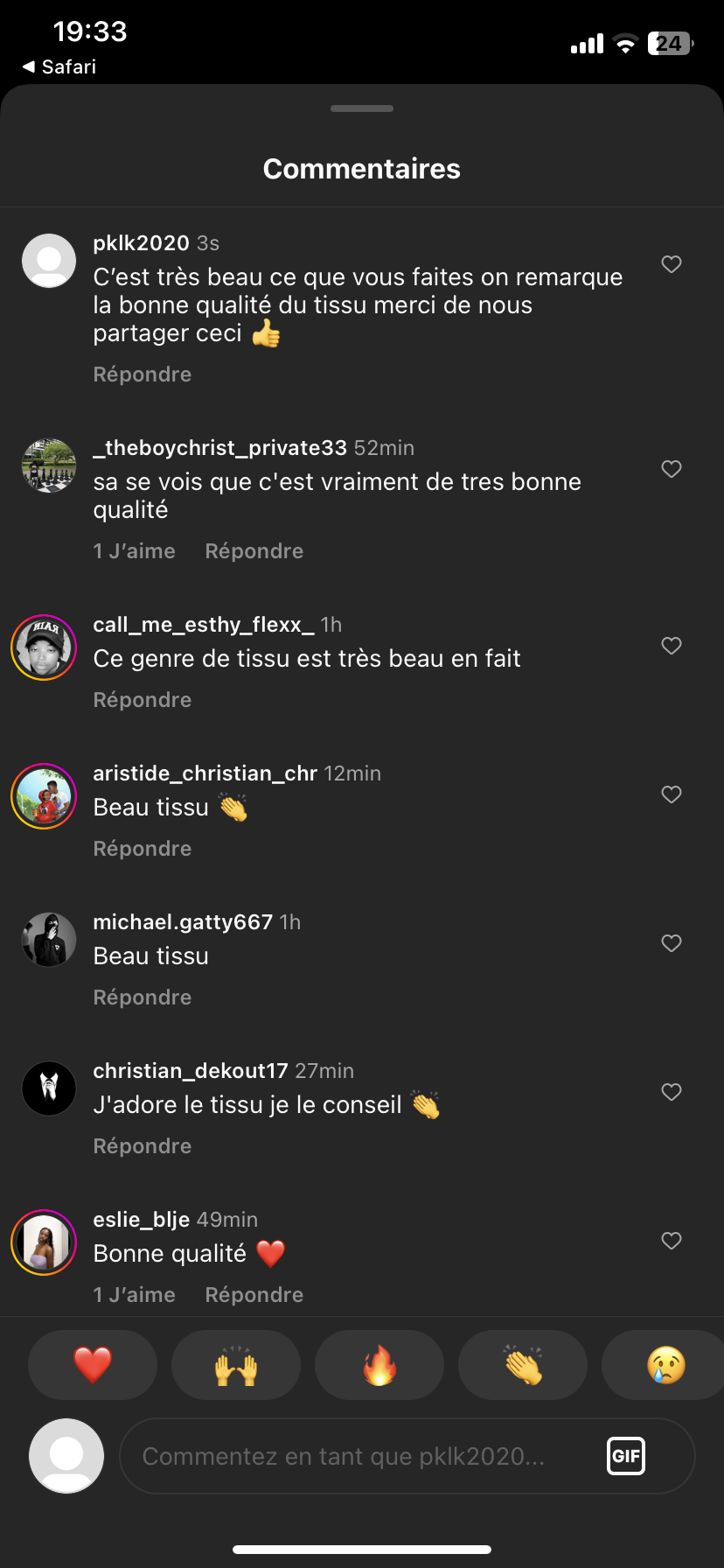Viewport: 724px width, 1568px height.
Task: Insert the crying face quick emoji
Action: tap(665, 1365)
